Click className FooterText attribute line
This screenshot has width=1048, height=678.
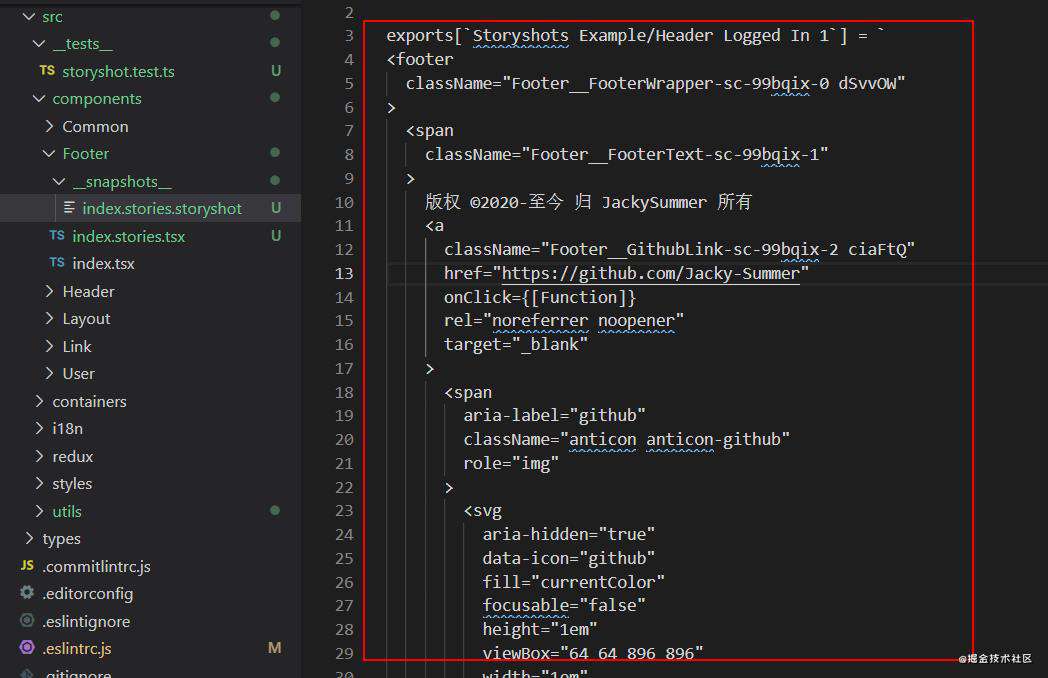click(626, 154)
